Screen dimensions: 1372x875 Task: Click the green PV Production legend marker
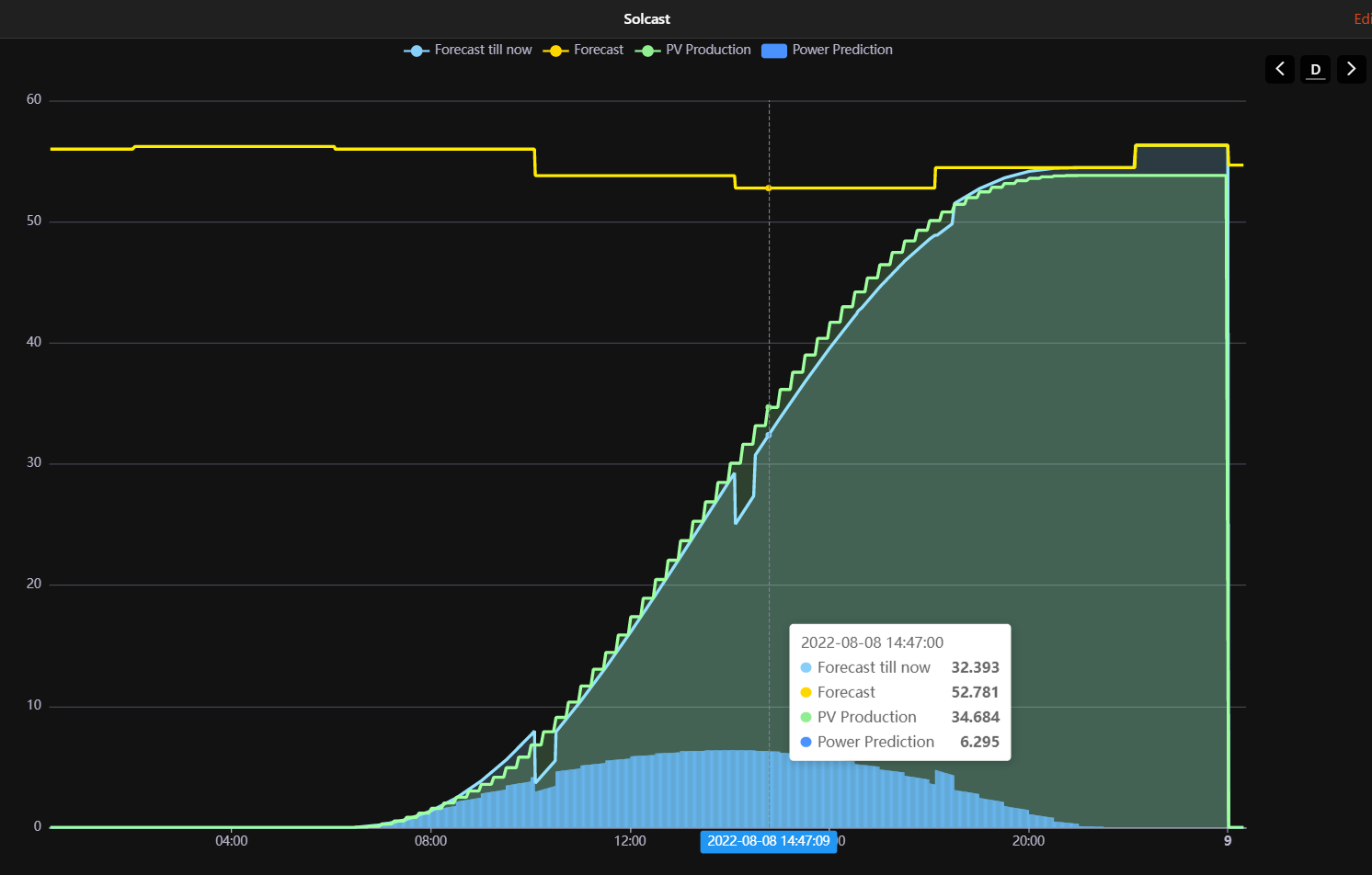click(x=647, y=51)
